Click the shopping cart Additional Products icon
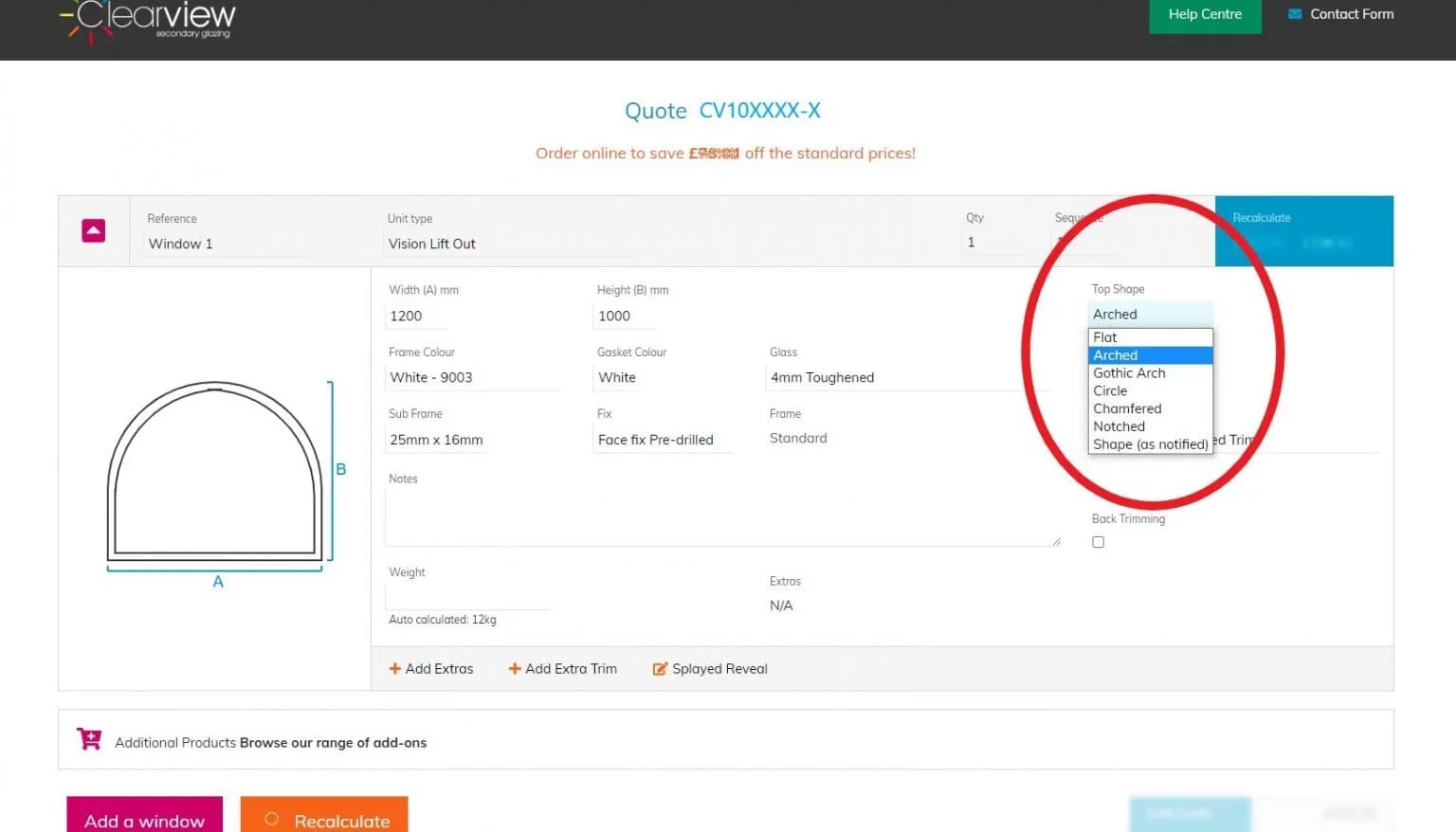 (x=89, y=739)
